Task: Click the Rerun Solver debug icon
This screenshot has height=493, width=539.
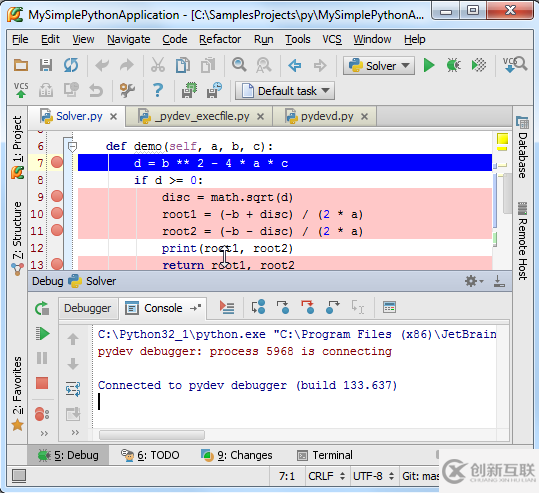Action: (42, 308)
